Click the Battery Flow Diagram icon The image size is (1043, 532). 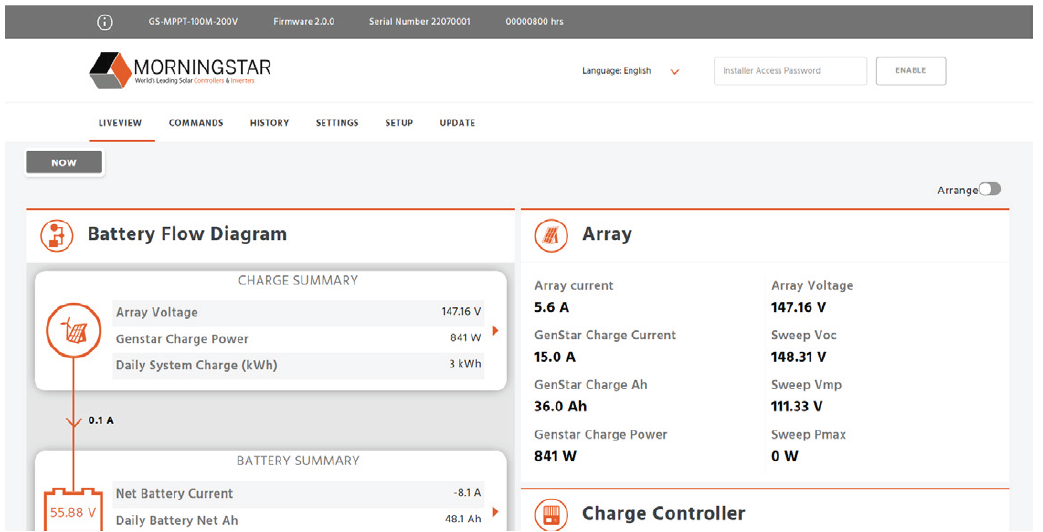pos(57,235)
